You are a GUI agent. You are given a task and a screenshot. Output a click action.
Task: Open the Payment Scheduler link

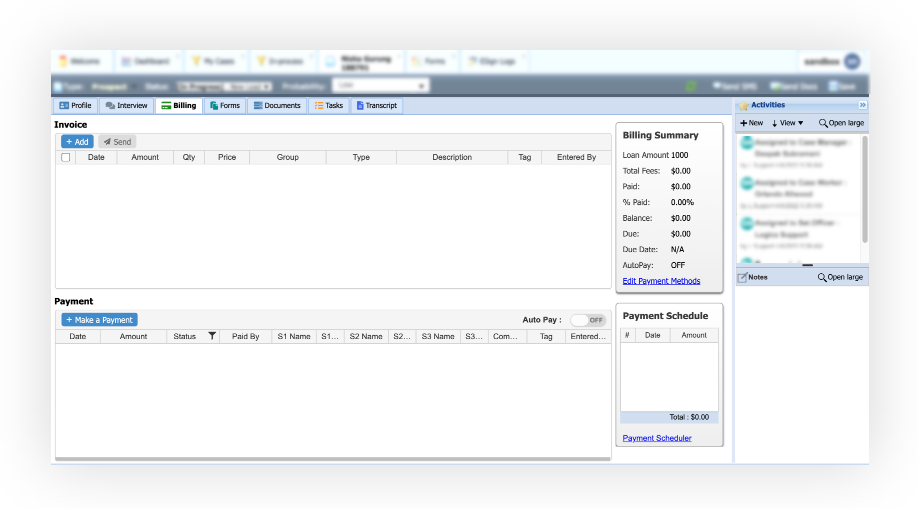(x=657, y=438)
